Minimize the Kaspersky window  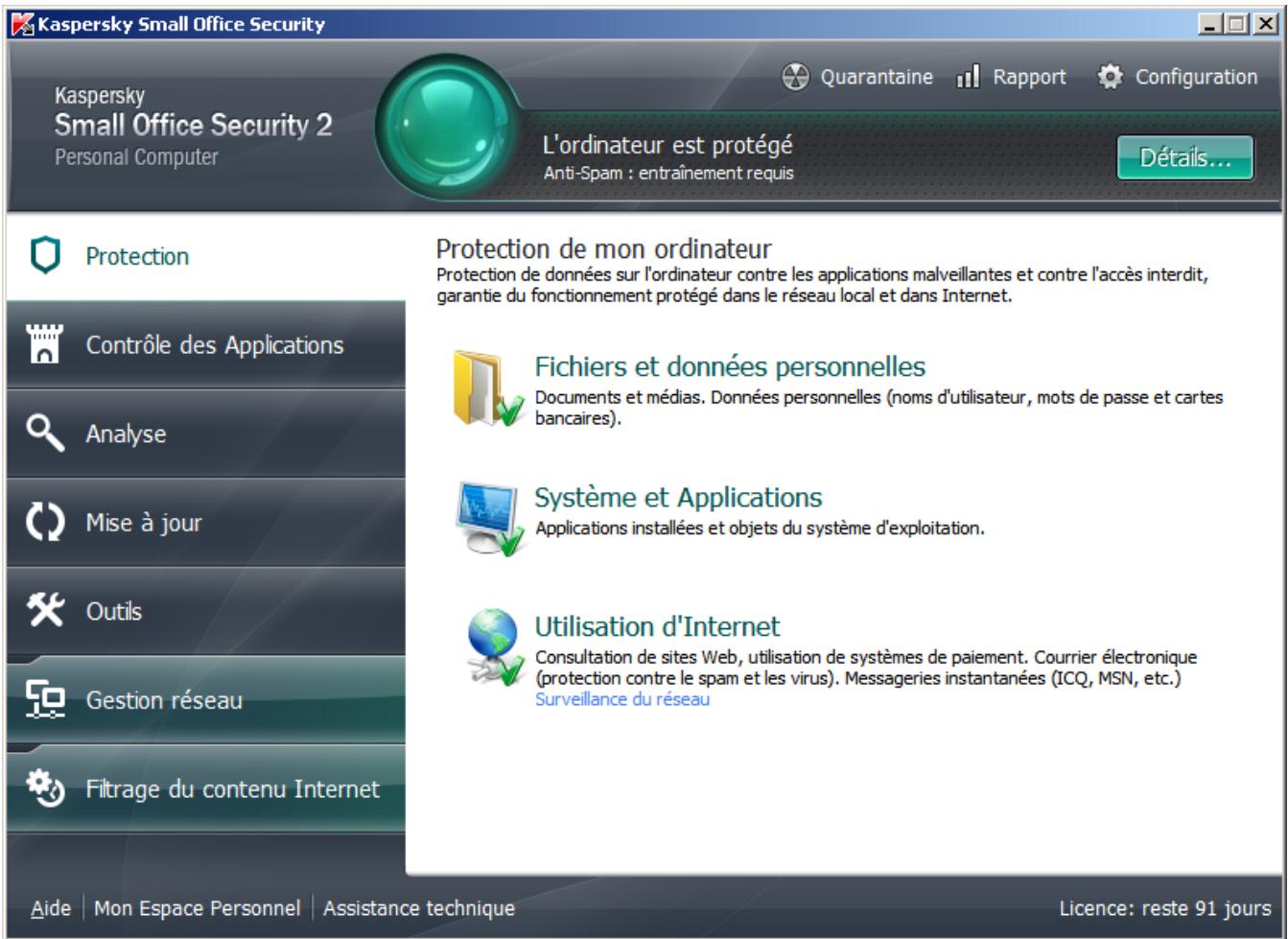coord(1210,24)
